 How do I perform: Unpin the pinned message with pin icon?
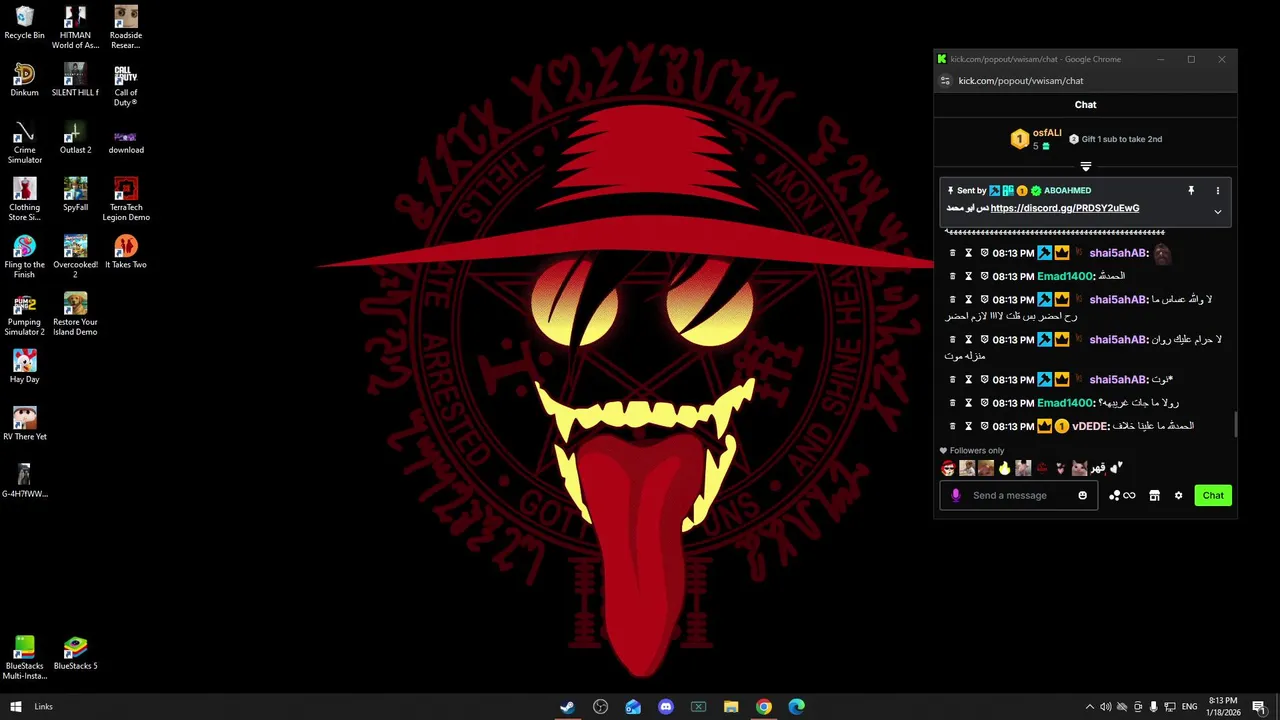1191,190
